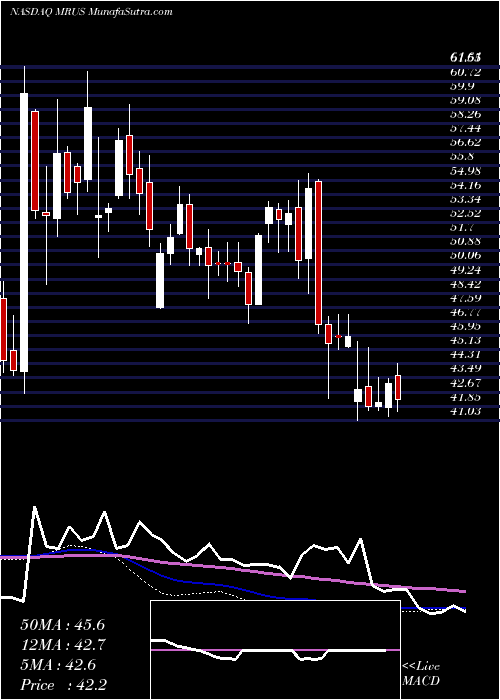Click the 41.03 price axis label
500x700 pixels.
(x=466, y=412)
